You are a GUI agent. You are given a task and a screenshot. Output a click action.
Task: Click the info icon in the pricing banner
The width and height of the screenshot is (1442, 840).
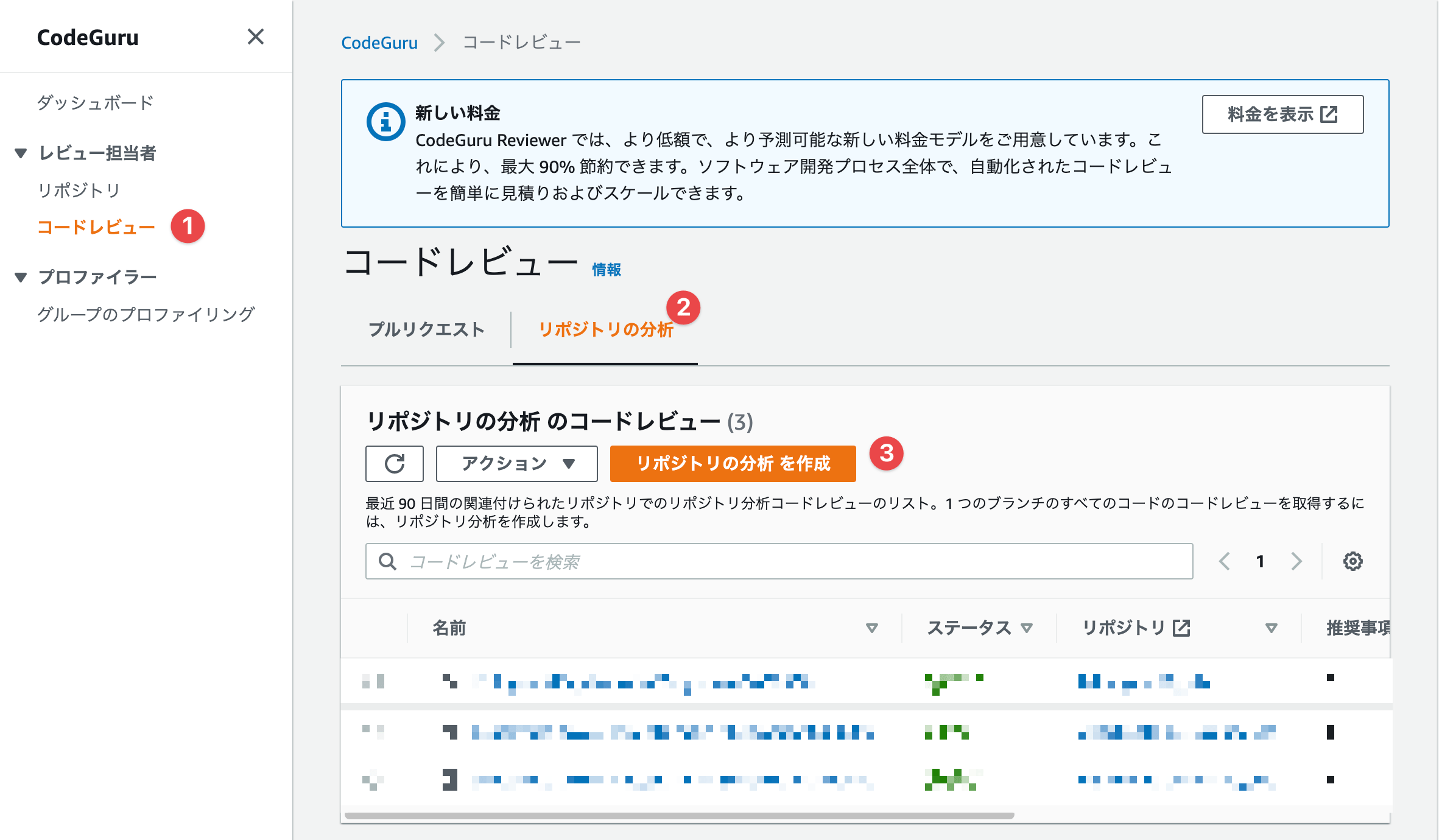point(386,120)
